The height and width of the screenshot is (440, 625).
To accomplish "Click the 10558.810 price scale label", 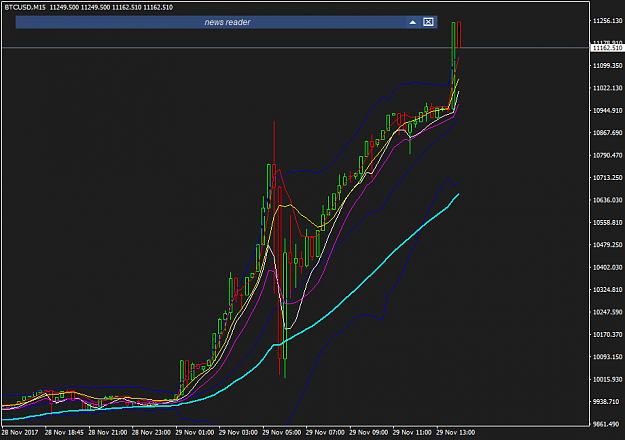I will tap(607, 222).
